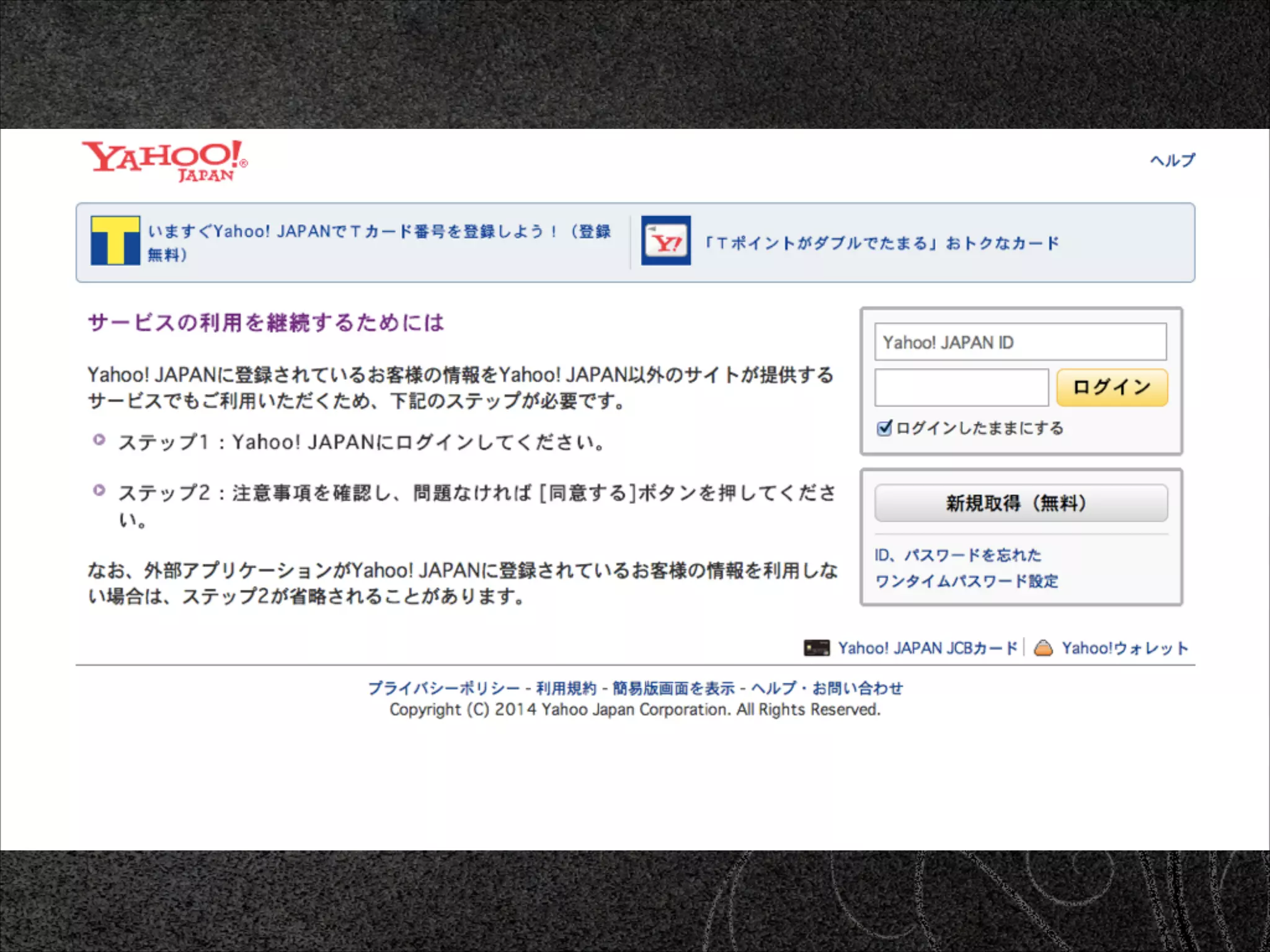Open the プライバシーポリシー footer link
The image size is (1270, 952).
(444, 688)
